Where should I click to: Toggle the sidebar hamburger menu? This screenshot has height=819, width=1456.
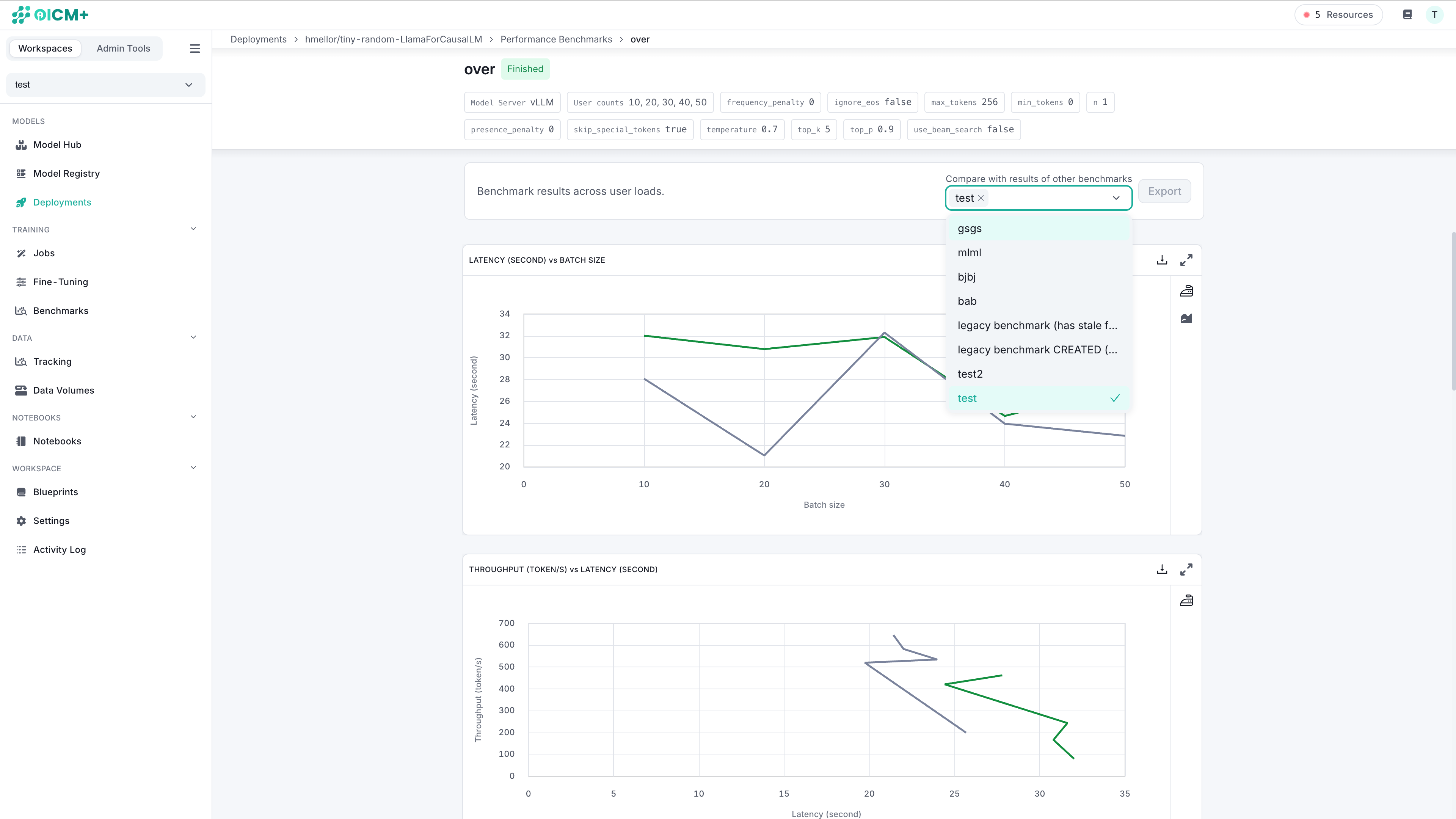(195, 49)
